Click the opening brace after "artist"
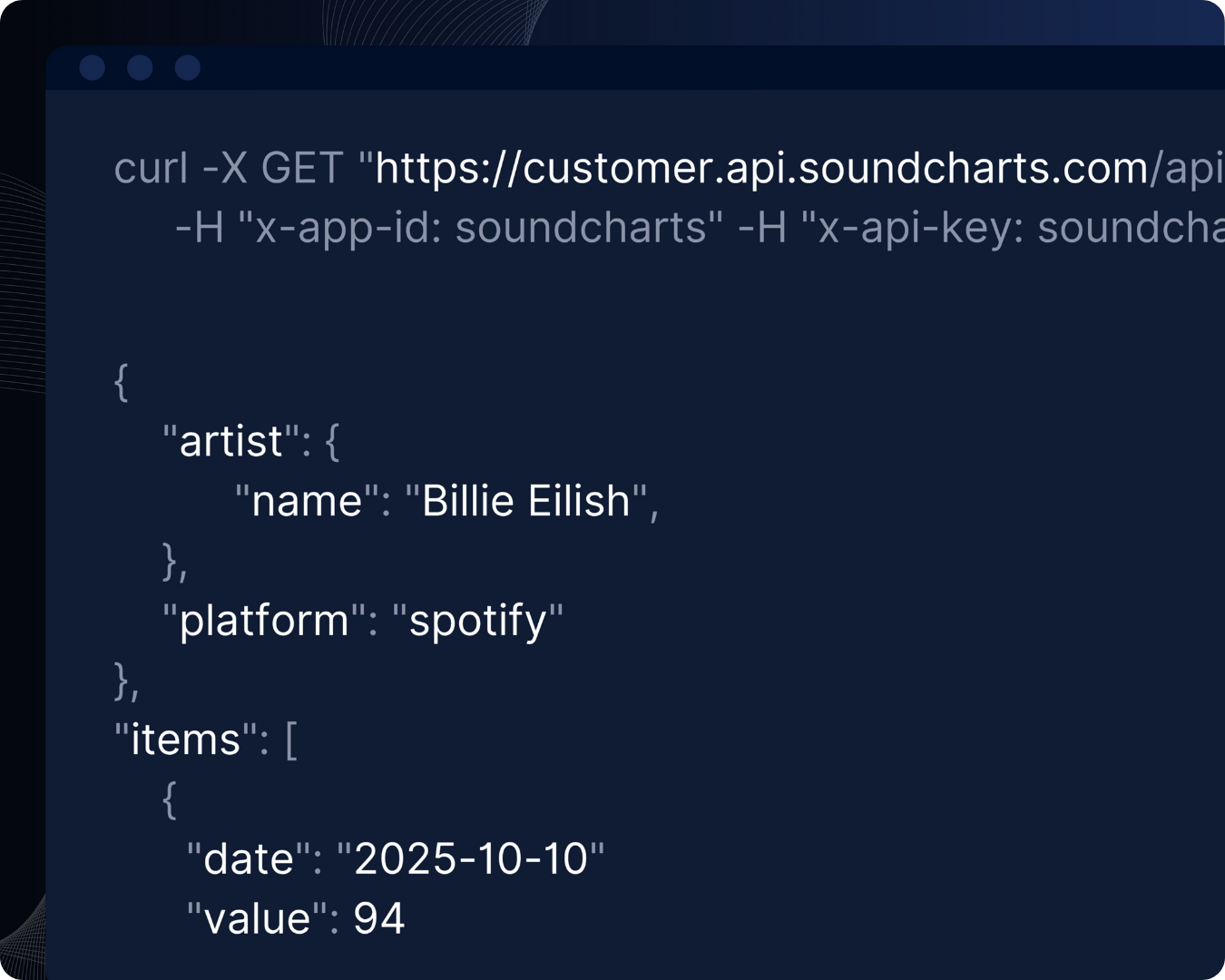 click(331, 442)
